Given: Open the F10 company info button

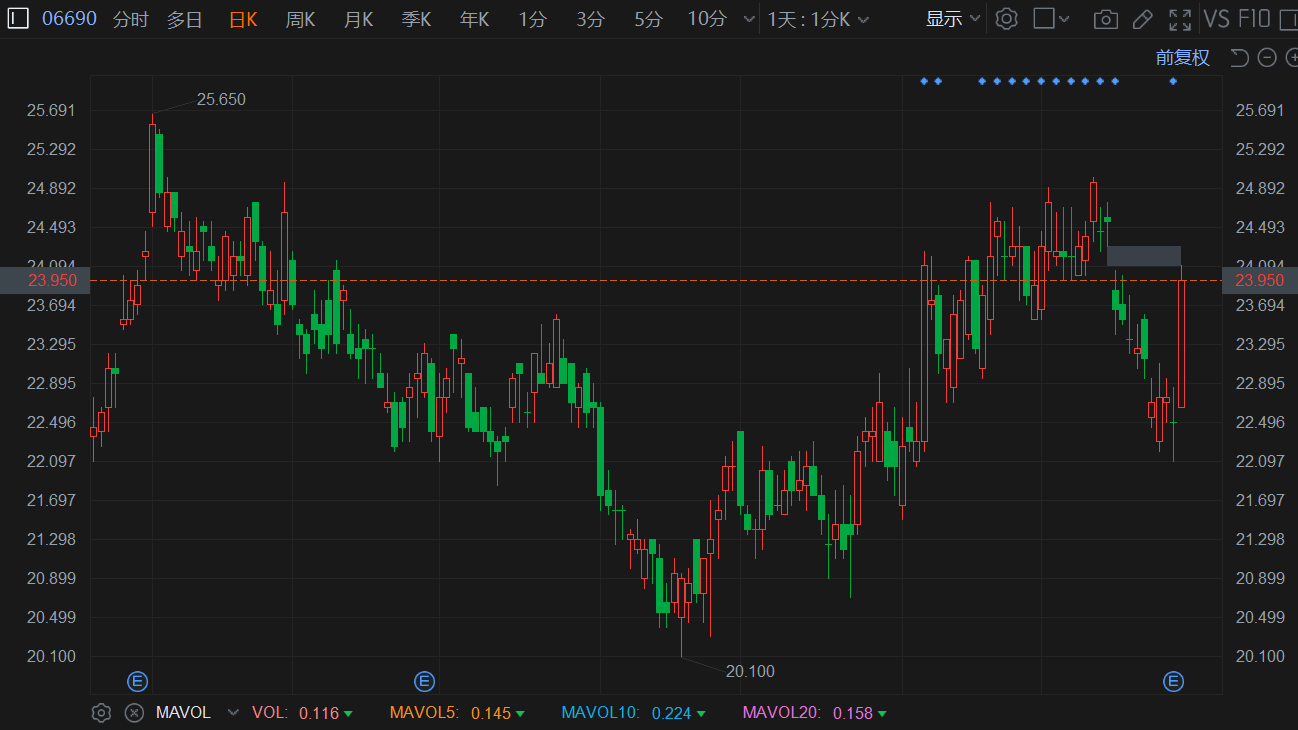Looking at the screenshot, I should pyautogui.click(x=1254, y=19).
